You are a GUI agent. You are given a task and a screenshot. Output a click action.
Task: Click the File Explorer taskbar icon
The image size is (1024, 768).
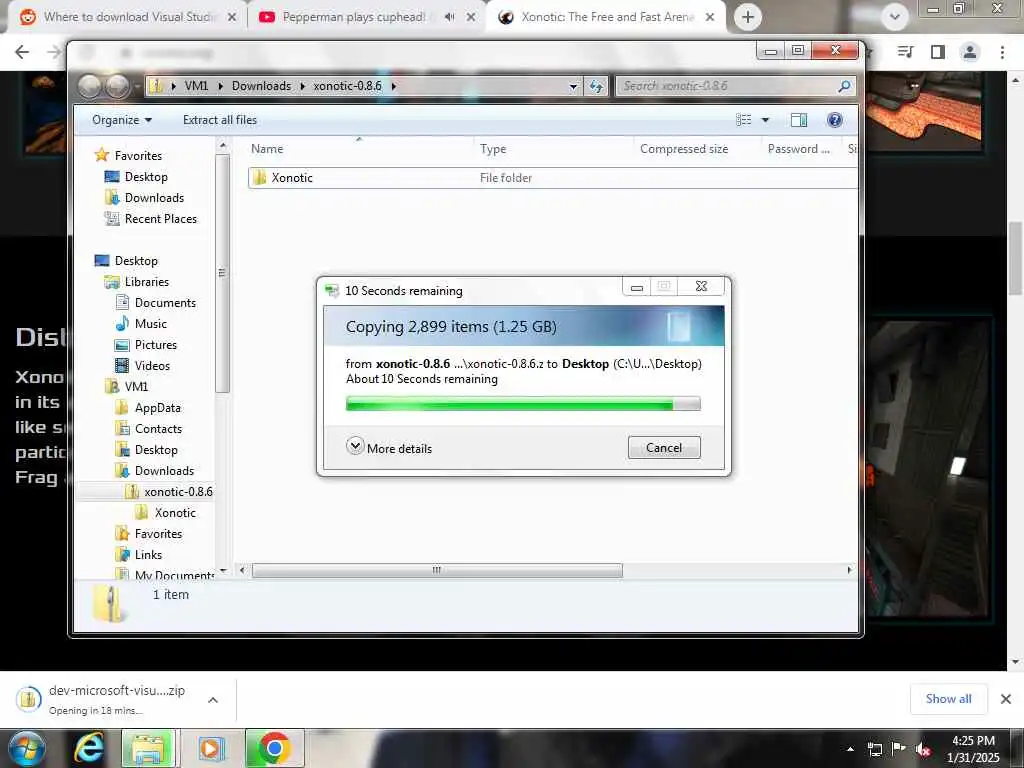tap(149, 748)
